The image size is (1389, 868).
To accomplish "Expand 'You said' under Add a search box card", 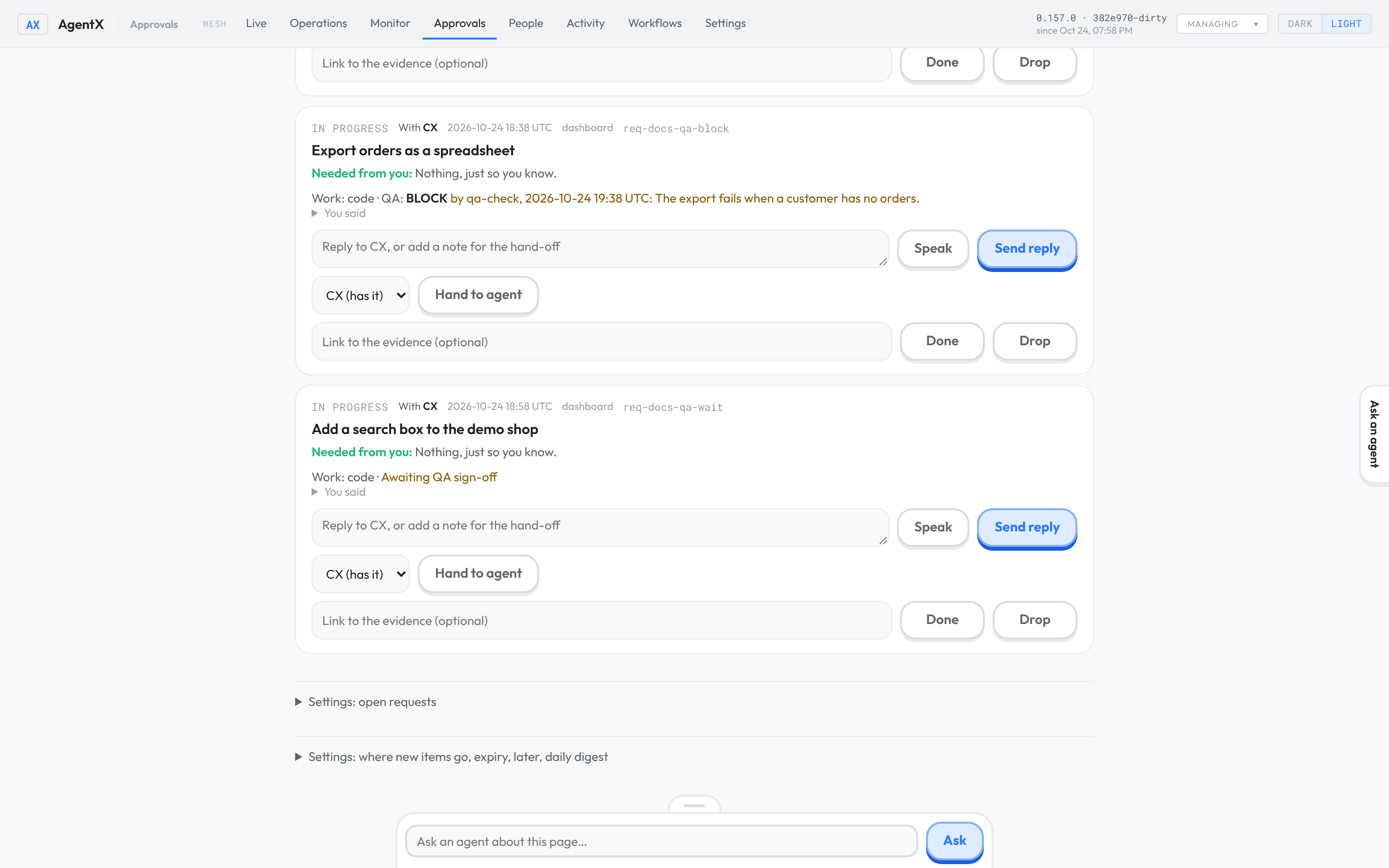I will tap(339, 492).
